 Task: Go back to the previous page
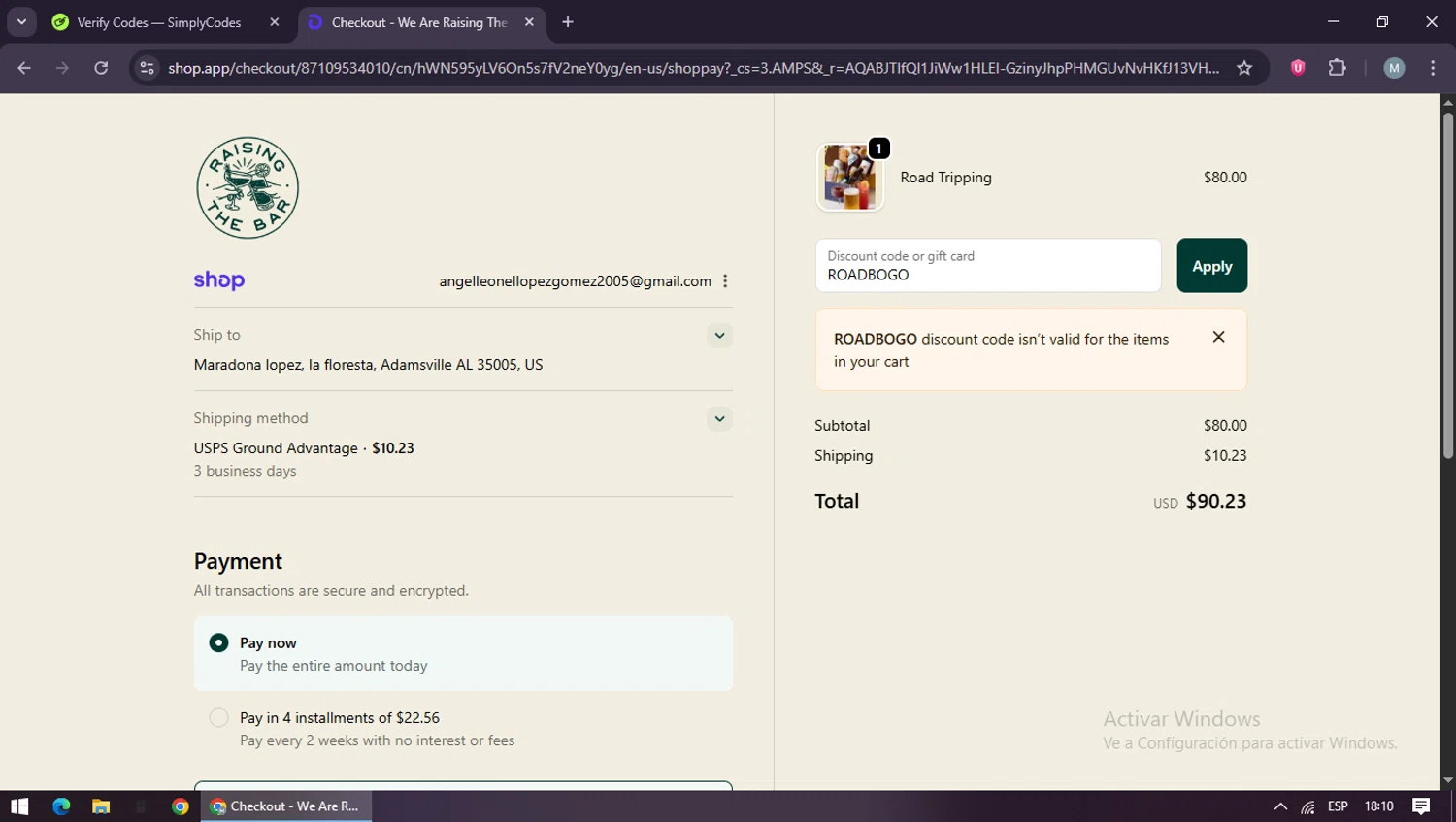pos(24,68)
